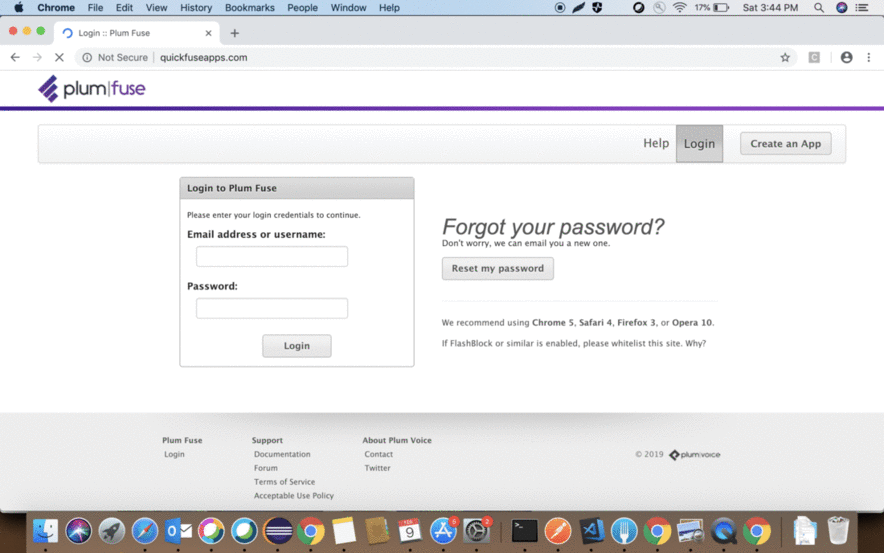Viewport: 885px width, 553px height.
Task: Click the Wi-Fi status icon
Action: tap(679, 7)
